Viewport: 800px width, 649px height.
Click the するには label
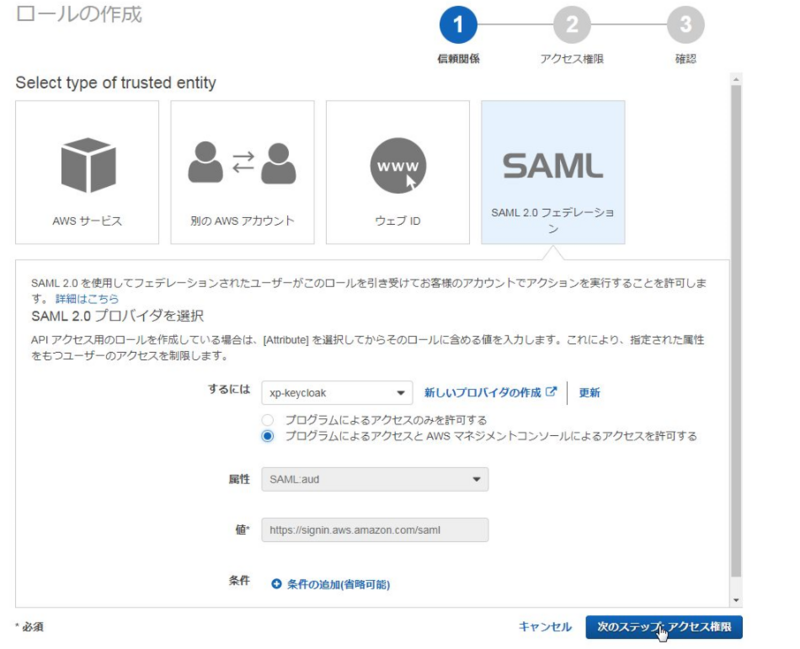pos(229,389)
